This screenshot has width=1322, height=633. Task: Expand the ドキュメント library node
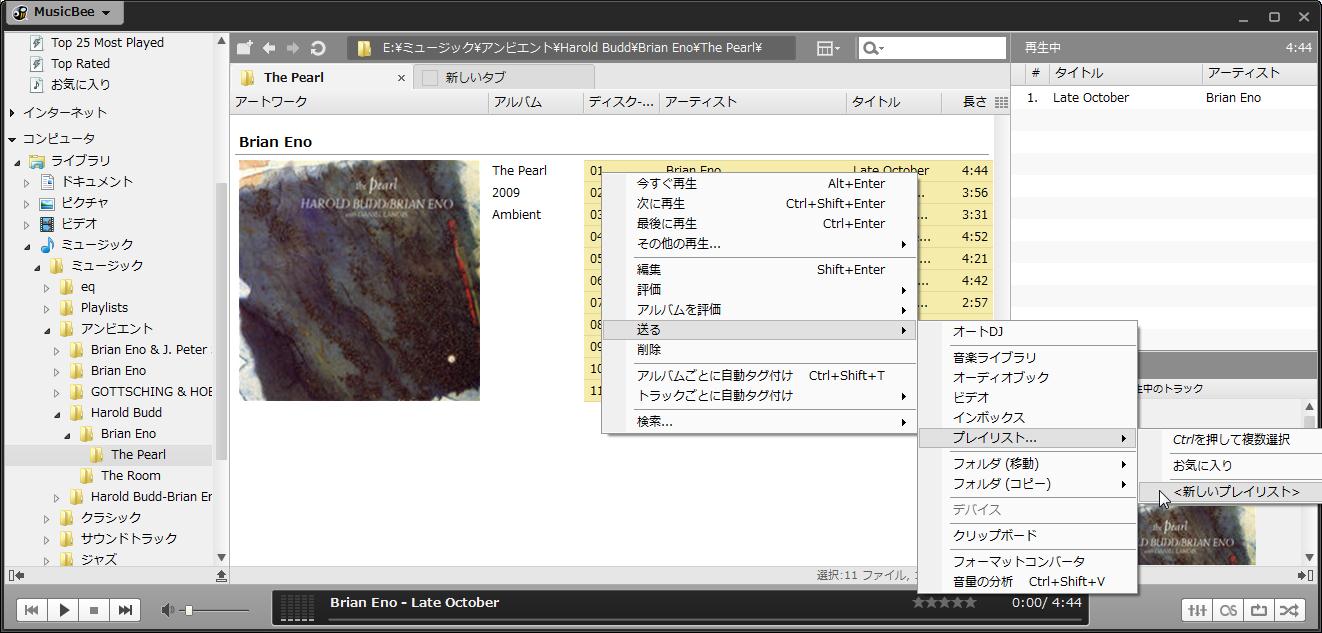click(27, 182)
